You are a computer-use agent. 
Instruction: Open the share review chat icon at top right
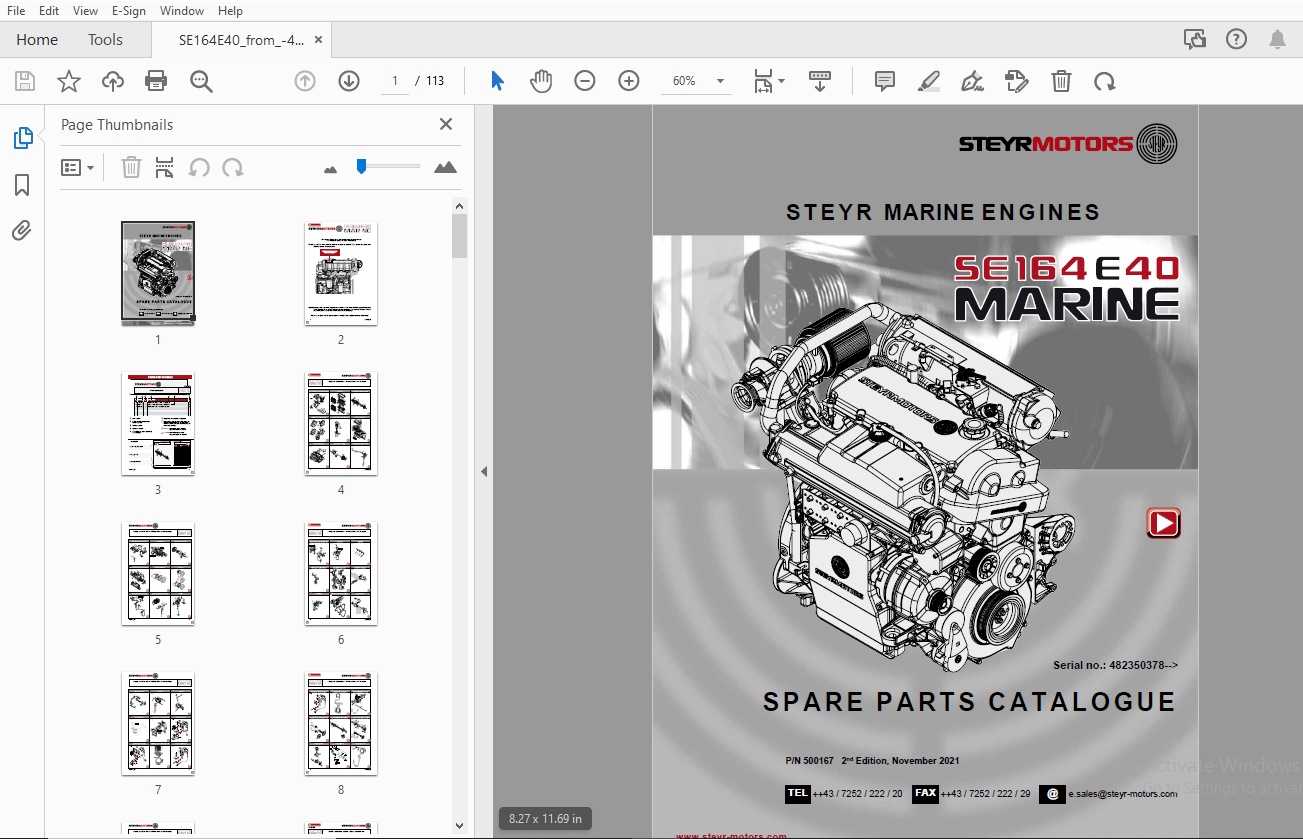pos(1194,39)
